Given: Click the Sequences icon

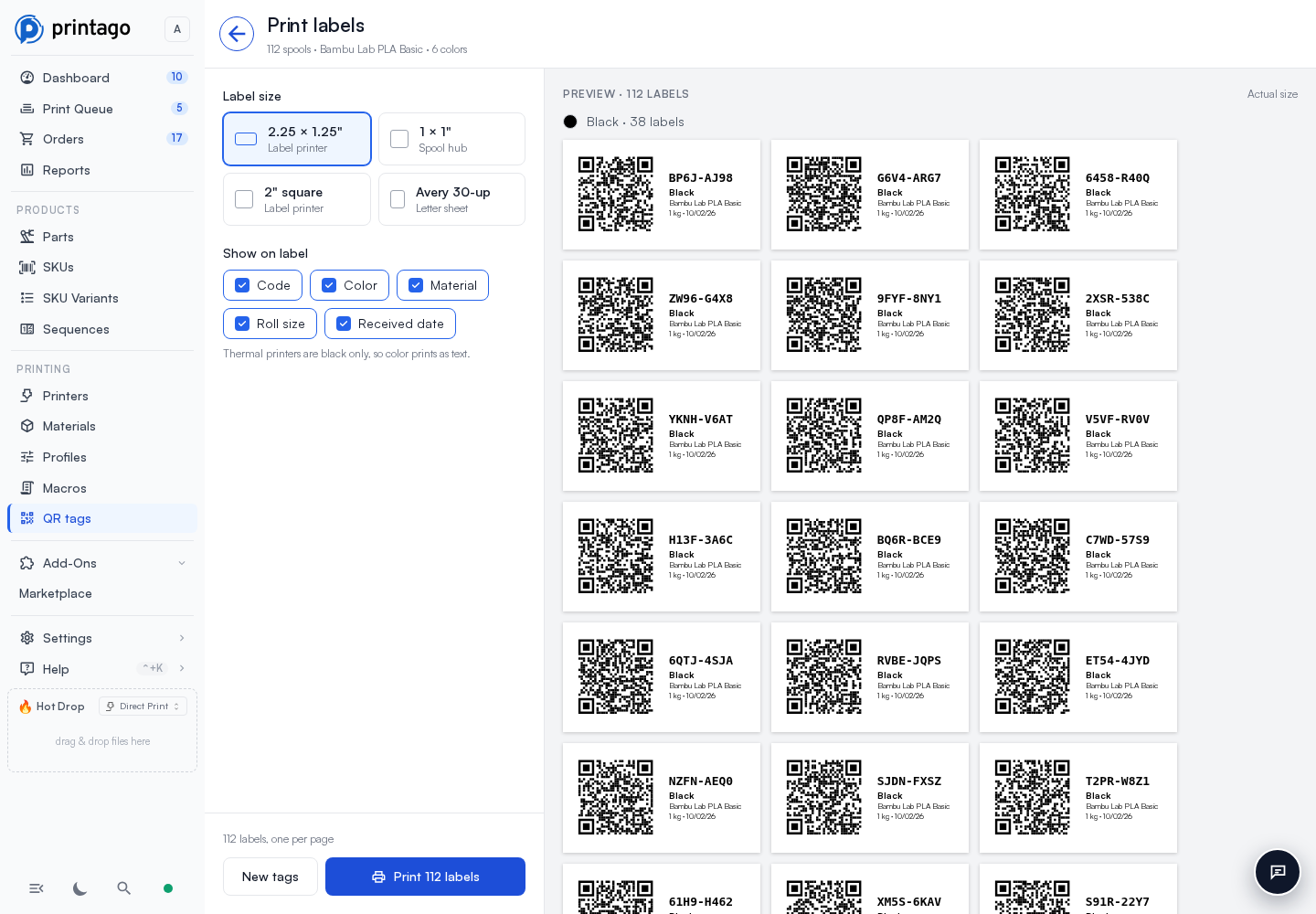Looking at the screenshot, I should [27, 329].
